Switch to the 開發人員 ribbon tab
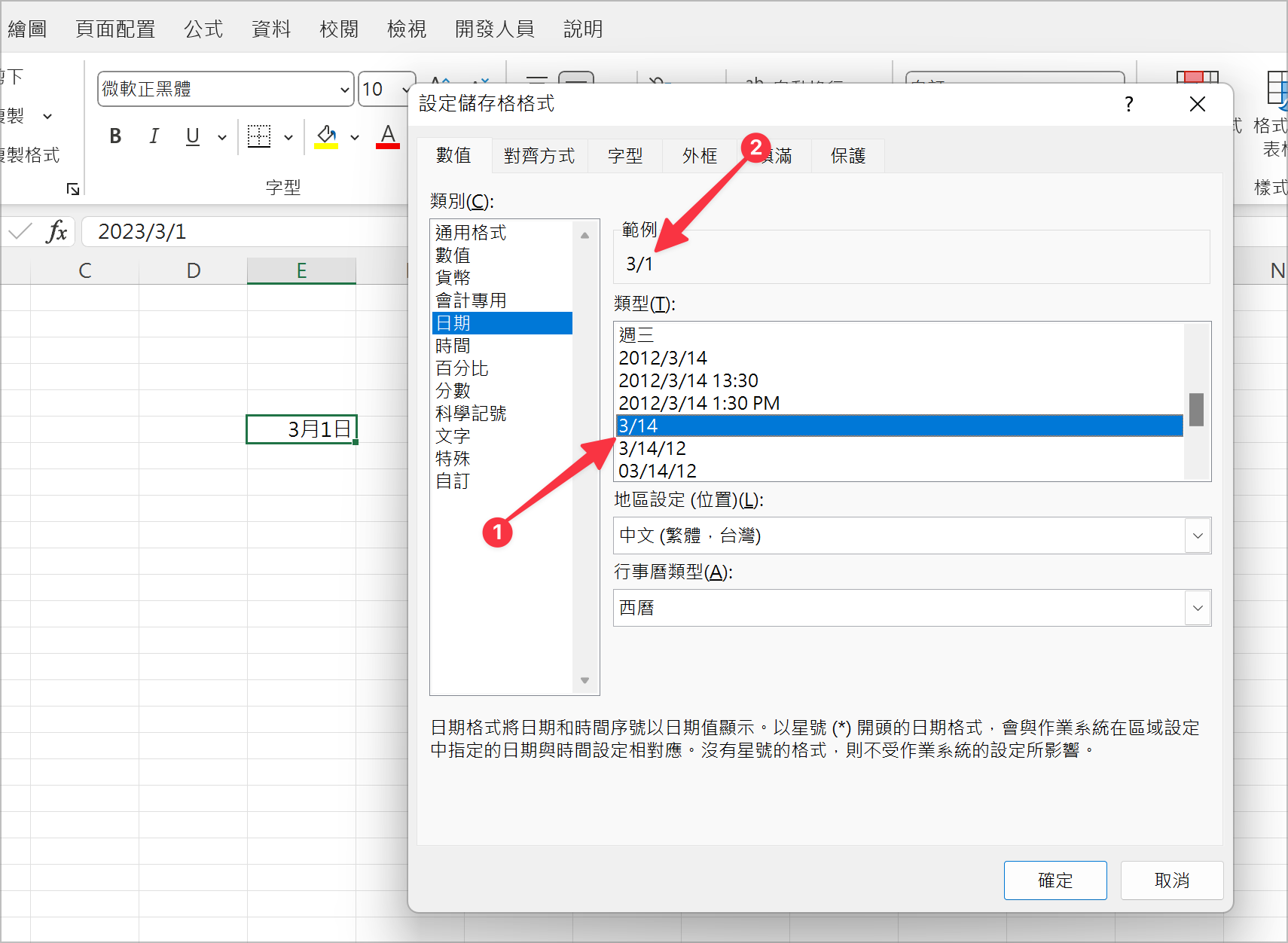This screenshot has height=943, width=1288. pyautogui.click(x=495, y=29)
